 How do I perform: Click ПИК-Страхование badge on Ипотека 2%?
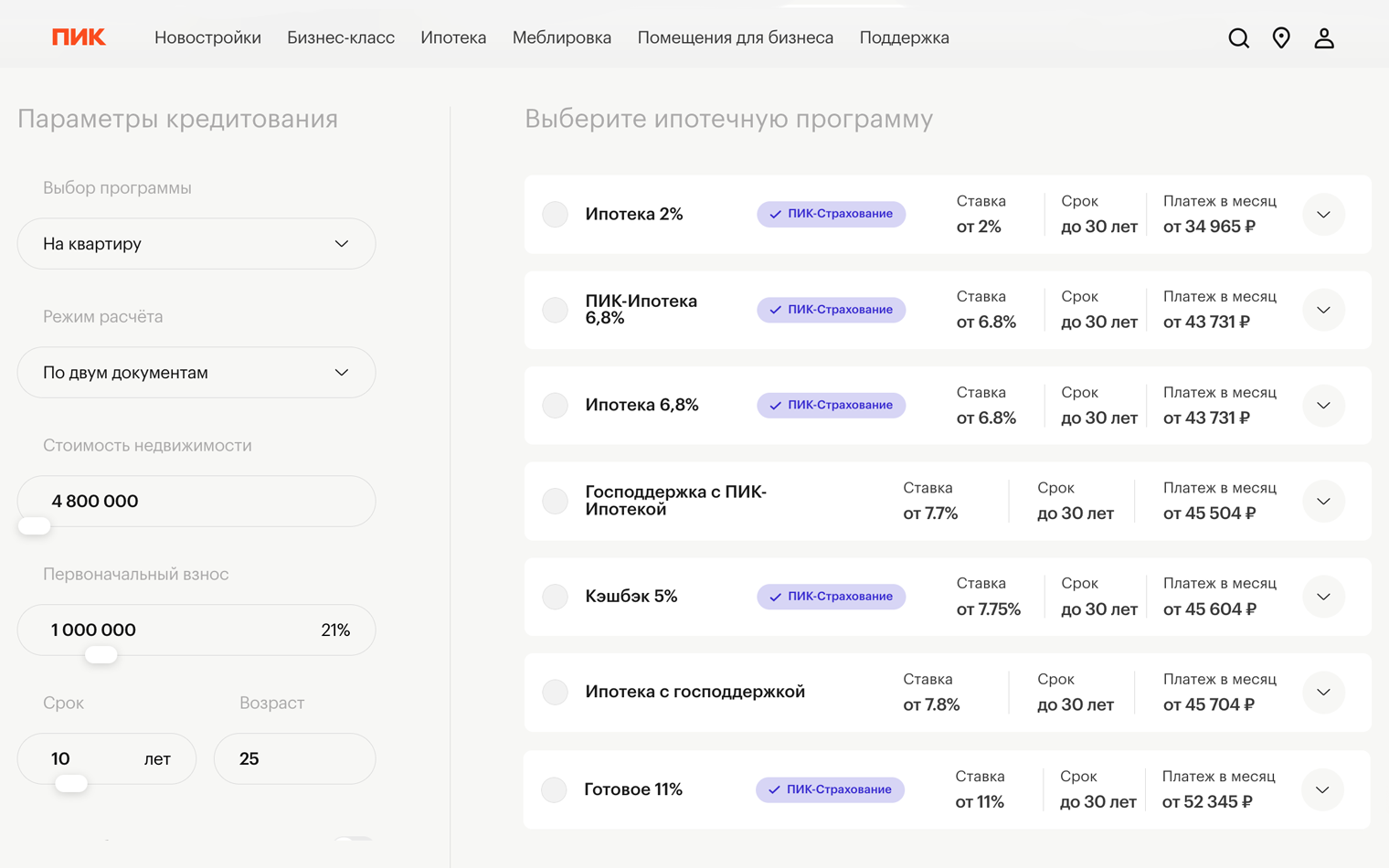(x=831, y=214)
